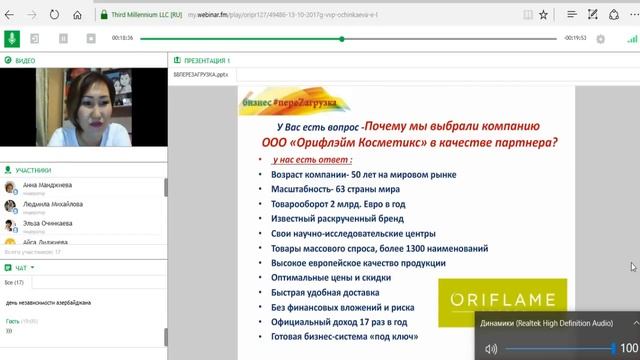The height and width of the screenshot is (360, 640).
Task: Click the ЧАТ panel icon
Action: coord(8,268)
